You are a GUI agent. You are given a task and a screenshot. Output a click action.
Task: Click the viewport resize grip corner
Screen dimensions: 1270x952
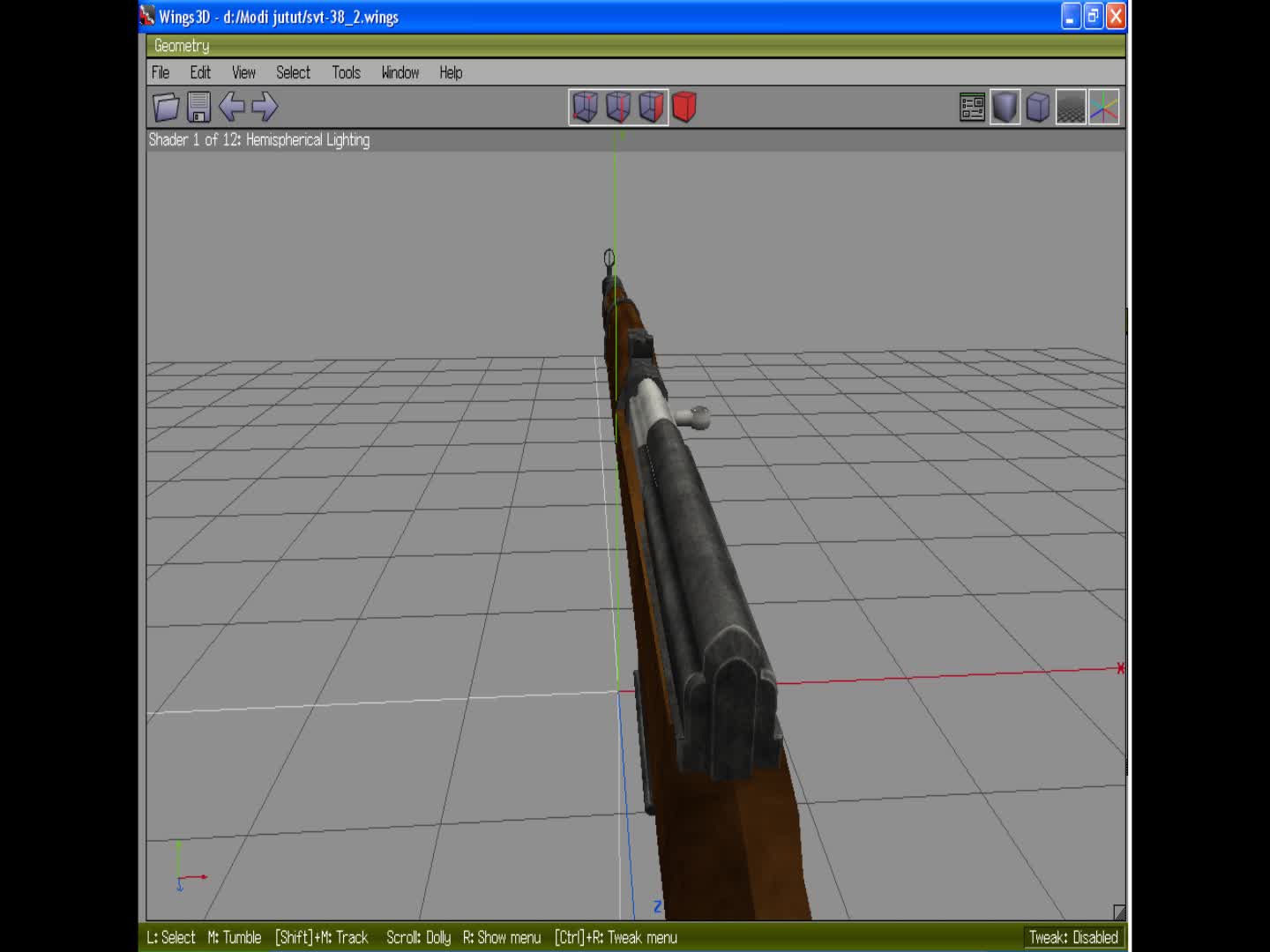(1118, 912)
